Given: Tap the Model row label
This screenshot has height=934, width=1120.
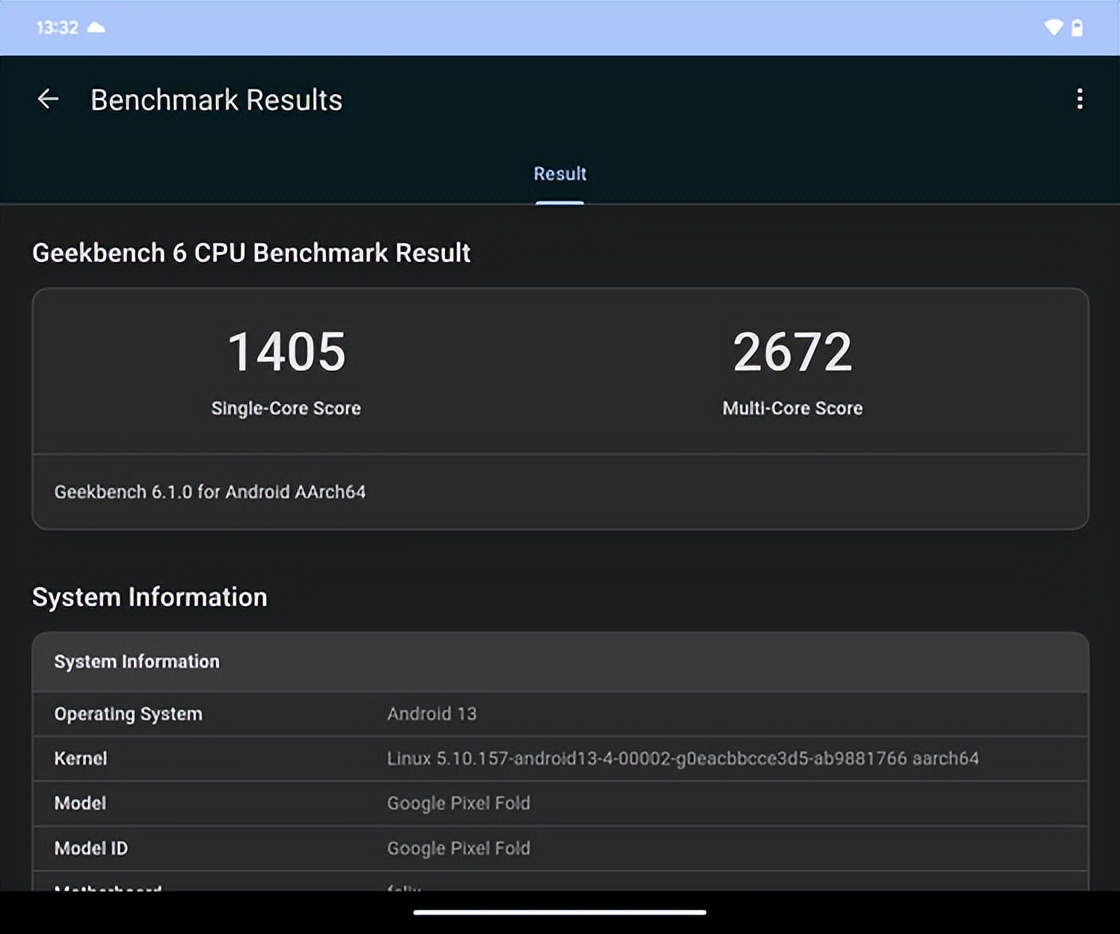Looking at the screenshot, I should [x=80, y=803].
